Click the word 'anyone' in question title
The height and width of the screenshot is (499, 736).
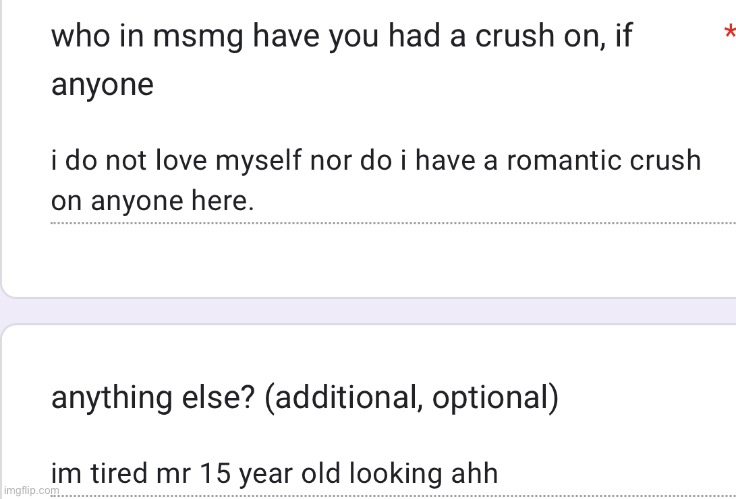102,85
